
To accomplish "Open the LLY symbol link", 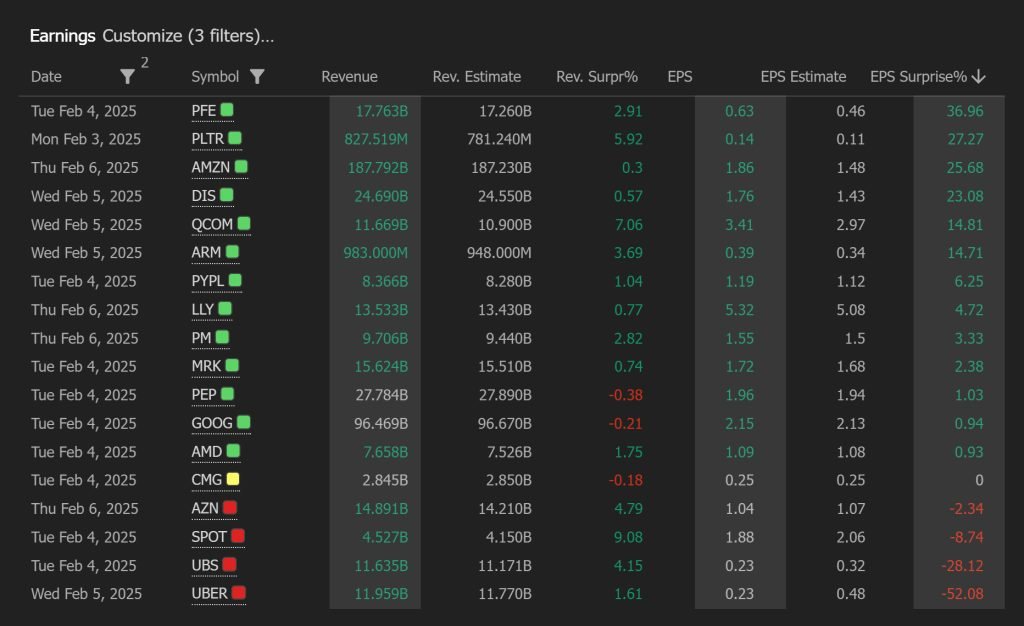I will tap(202, 309).
